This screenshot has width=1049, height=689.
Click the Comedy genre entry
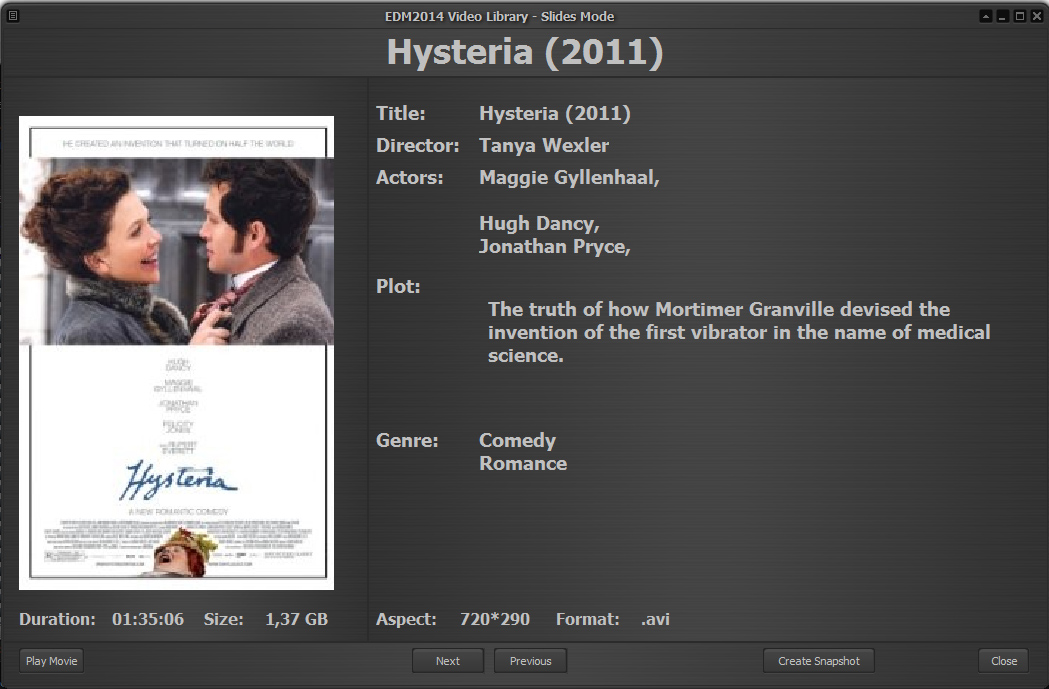[517, 440]
